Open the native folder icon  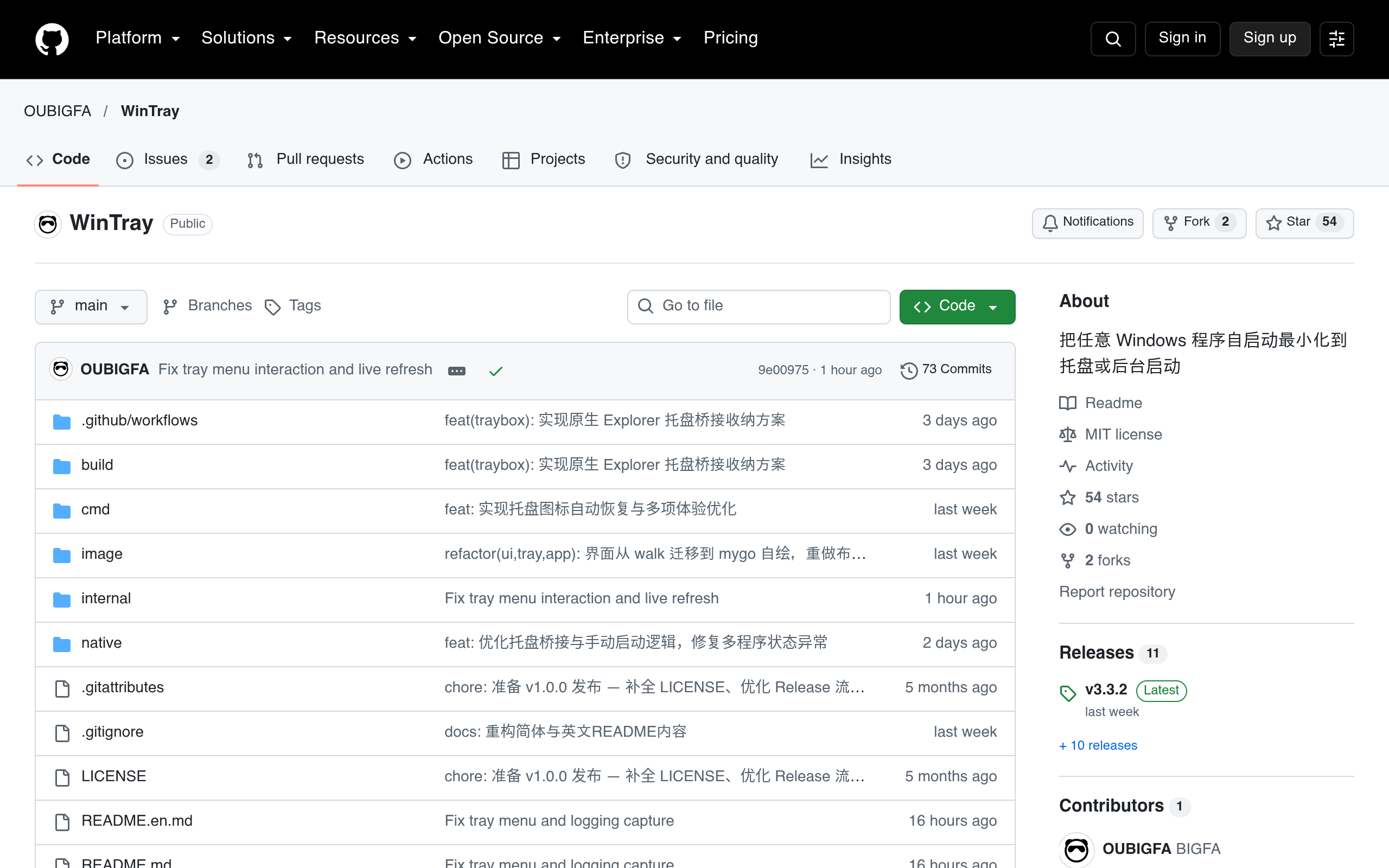pyautogui.click(x=62, y=643)
